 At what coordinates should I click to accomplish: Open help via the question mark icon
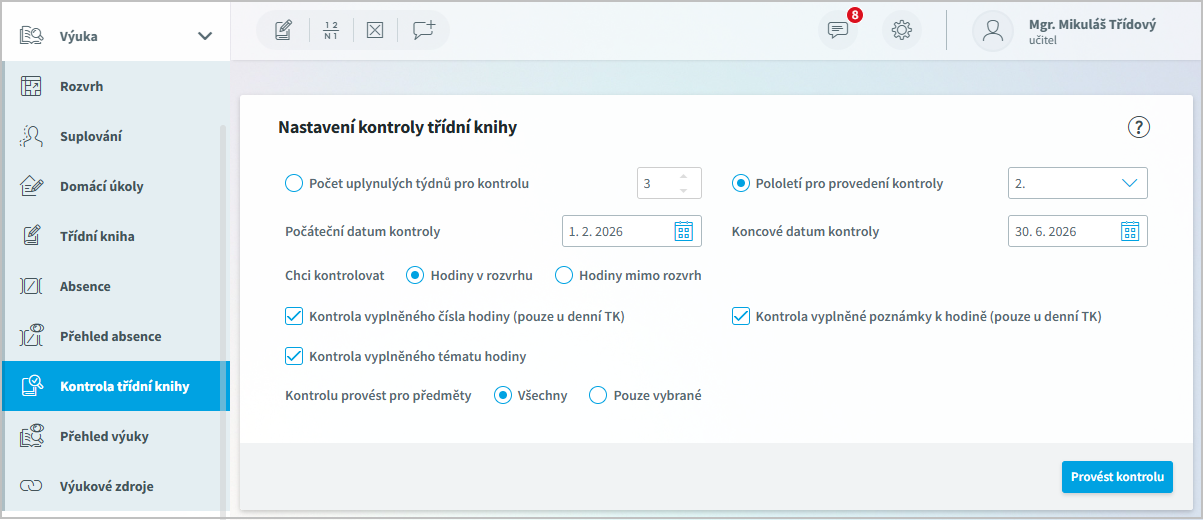coord(1140,127)
